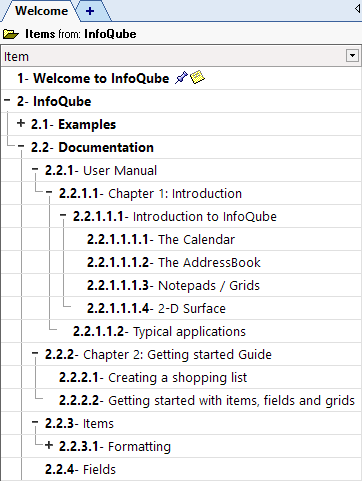
Task: Open the yellow note icon on Welcome item
Action: point(197,77)
